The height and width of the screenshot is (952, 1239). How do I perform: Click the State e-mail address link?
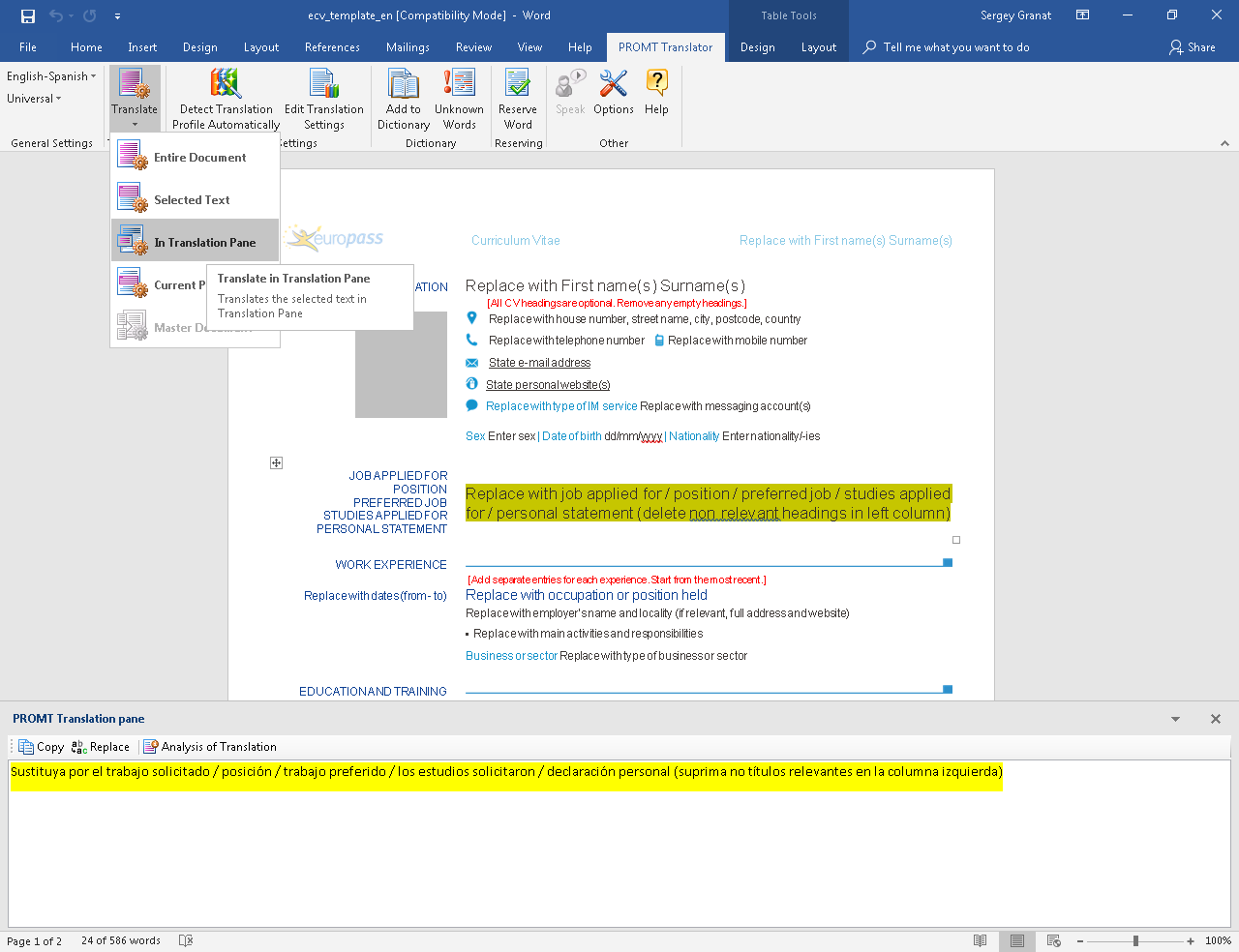[539, 363]
